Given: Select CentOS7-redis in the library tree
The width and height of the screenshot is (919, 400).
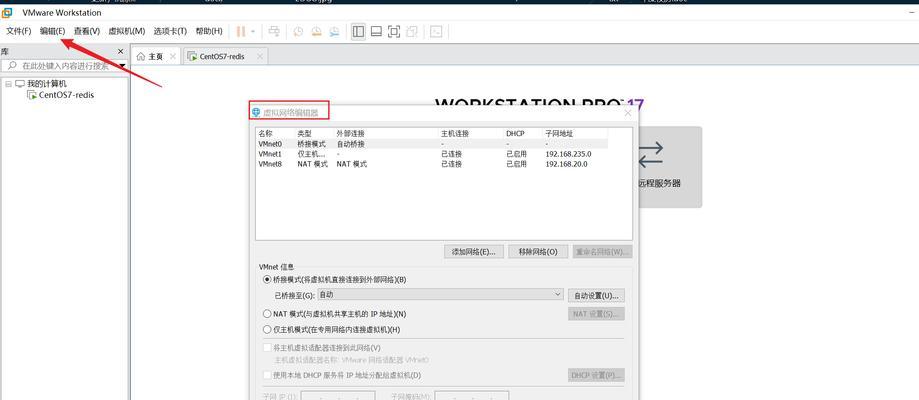Looking at the screenshot, I should pos(66,95).
